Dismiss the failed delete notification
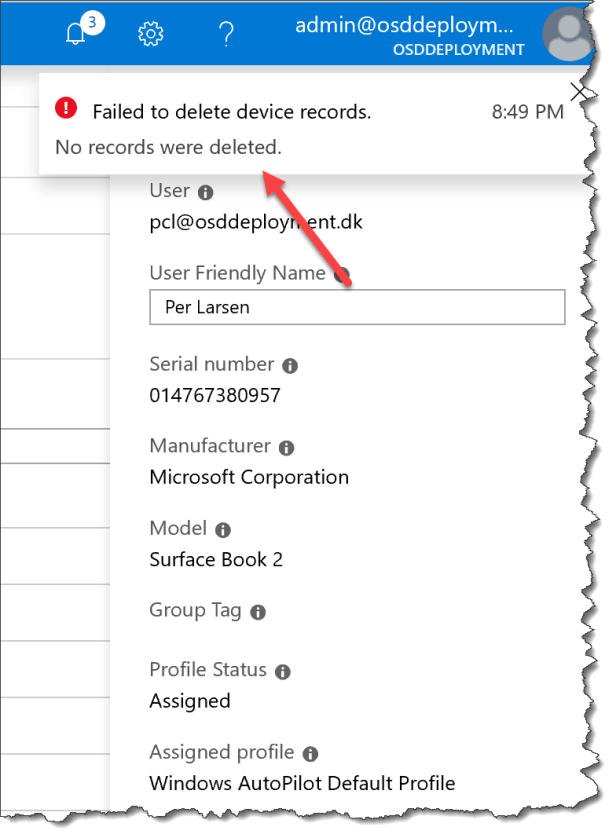This screenshot has width=616, height=838. click(x=578, y=92)
